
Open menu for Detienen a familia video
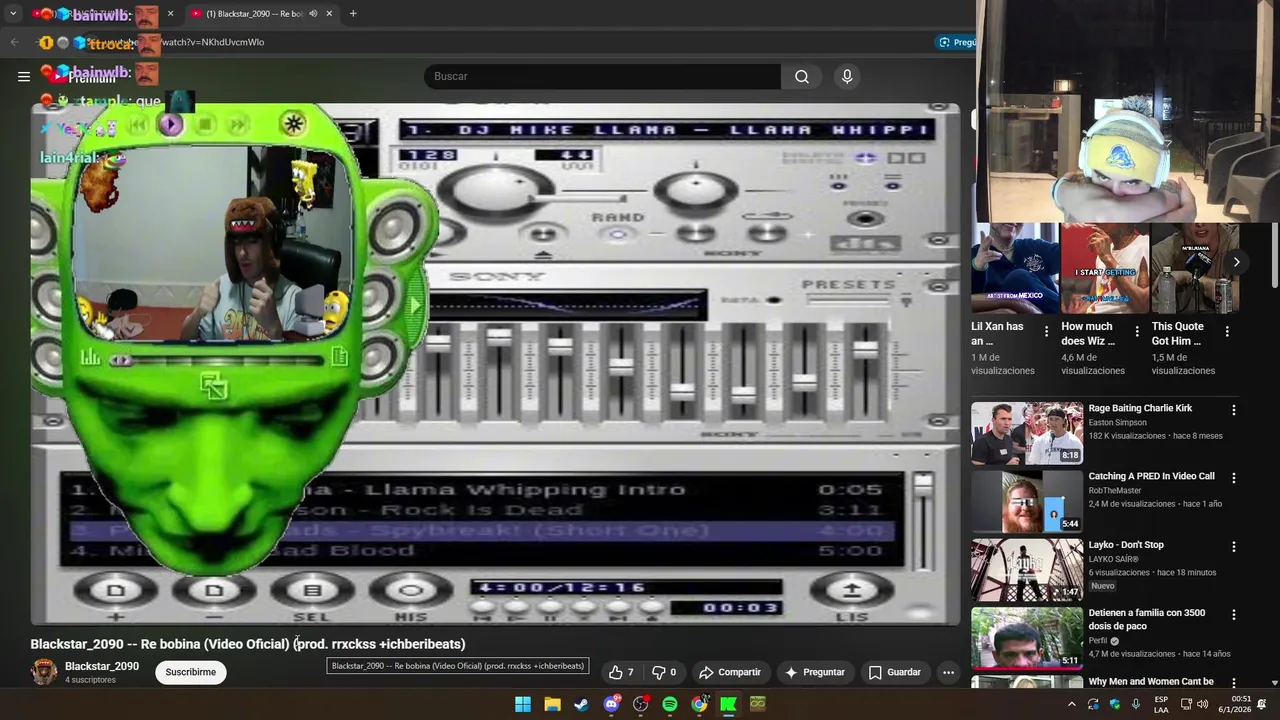1233,615
